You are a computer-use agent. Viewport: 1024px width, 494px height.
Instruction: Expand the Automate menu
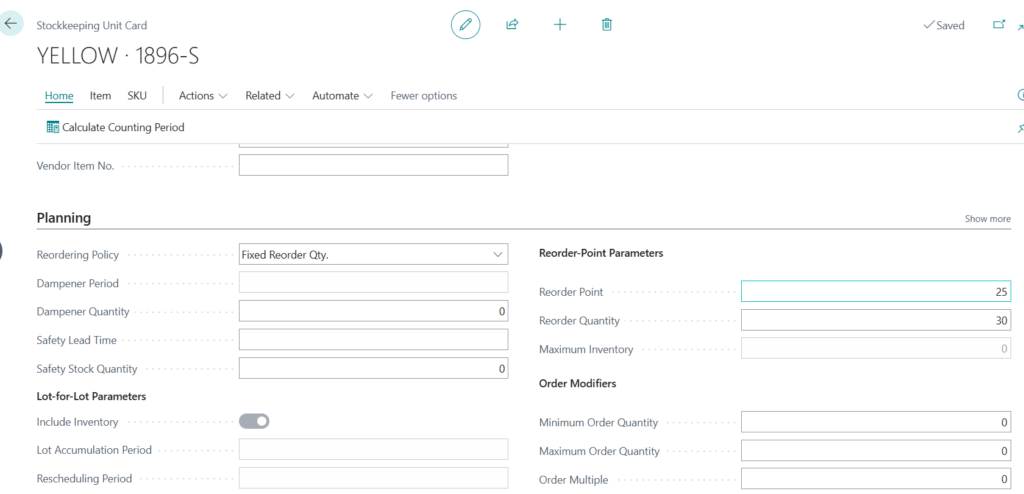tap(342, 96)
